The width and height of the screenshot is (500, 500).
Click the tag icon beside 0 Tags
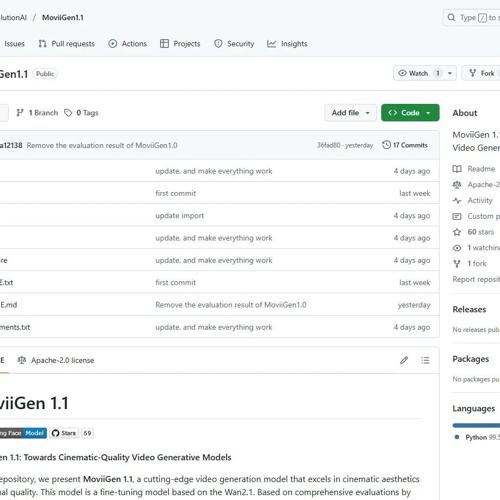68,113
